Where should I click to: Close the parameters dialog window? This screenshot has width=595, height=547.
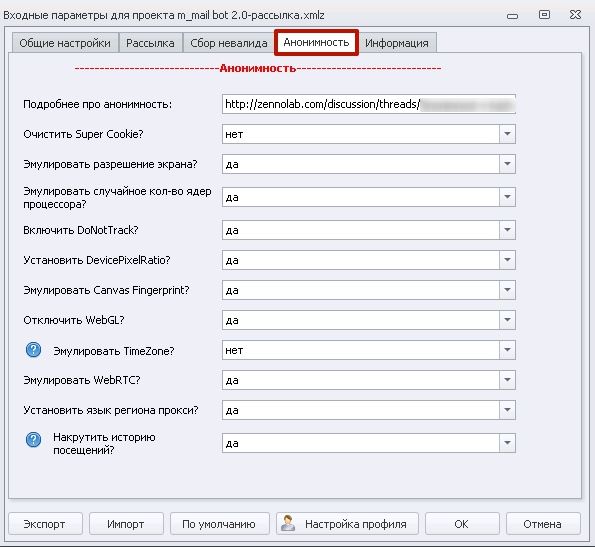point(575,15)
